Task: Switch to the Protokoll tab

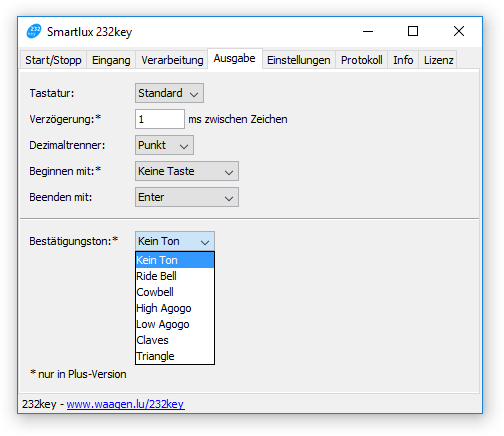Action: click(x=361, y=60)
